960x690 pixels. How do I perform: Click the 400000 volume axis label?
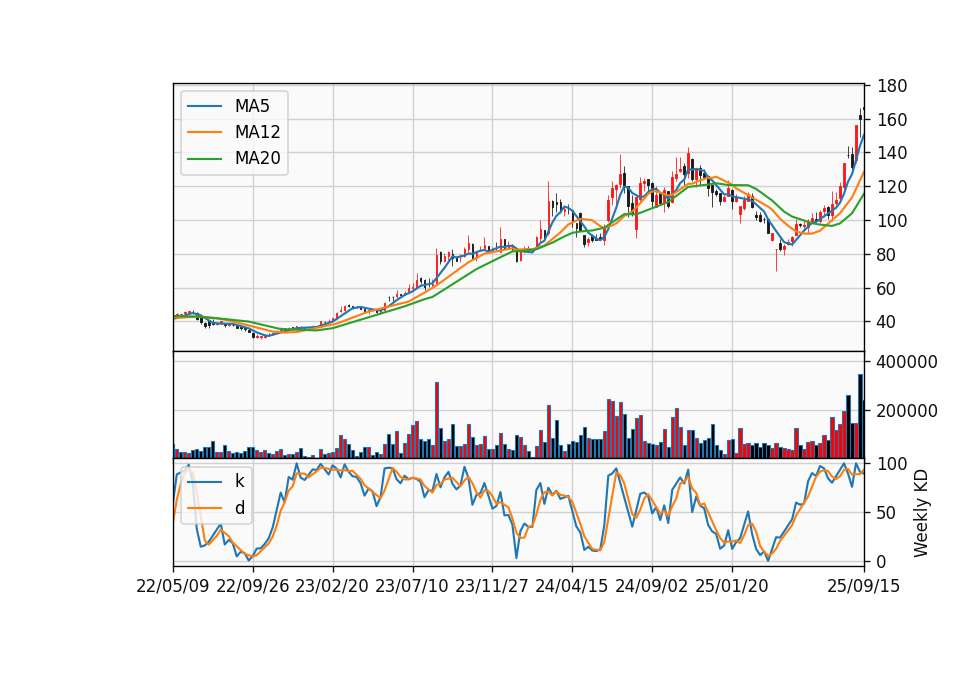click(x=907, y=362)
